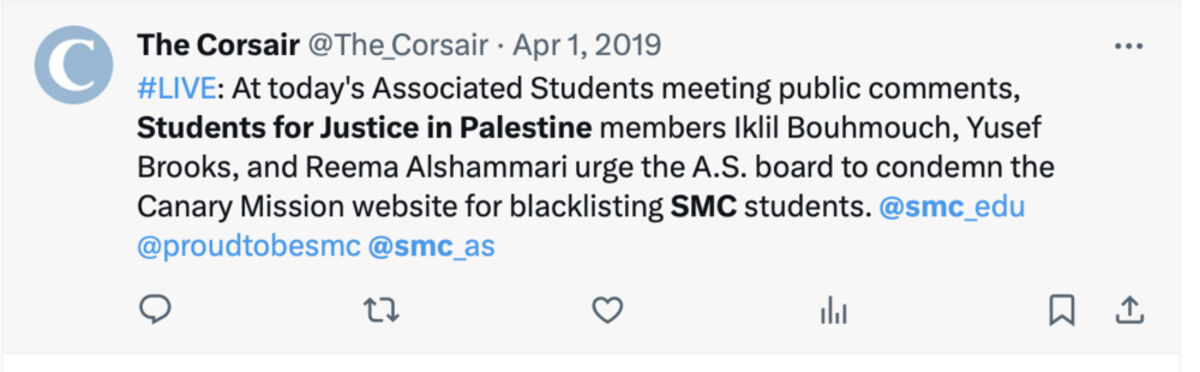Screen dimensions: 1200x372
Task: Open the three-dot more options menu
Action: 1128,46
